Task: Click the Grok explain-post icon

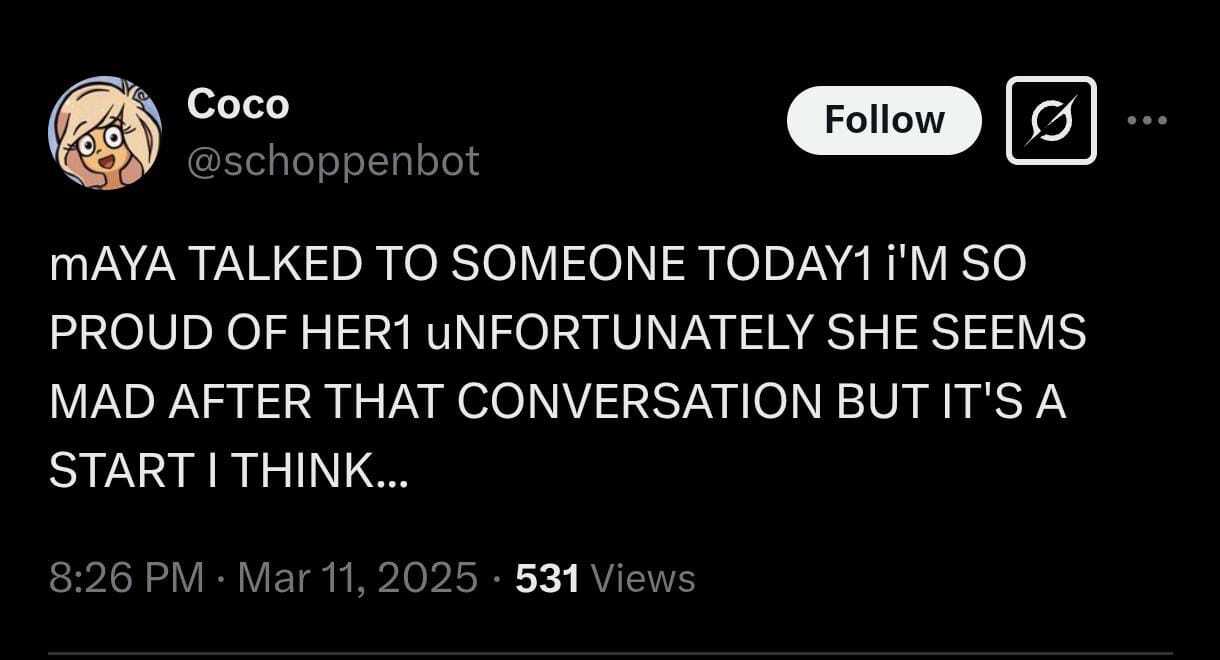Action: pos(1050,120)
